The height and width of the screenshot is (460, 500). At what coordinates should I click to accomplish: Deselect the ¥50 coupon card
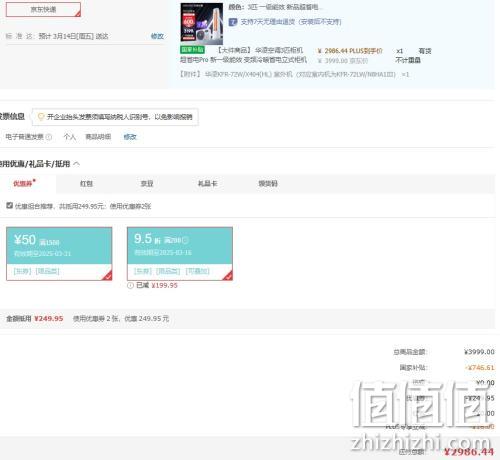(x=59, y=254)
